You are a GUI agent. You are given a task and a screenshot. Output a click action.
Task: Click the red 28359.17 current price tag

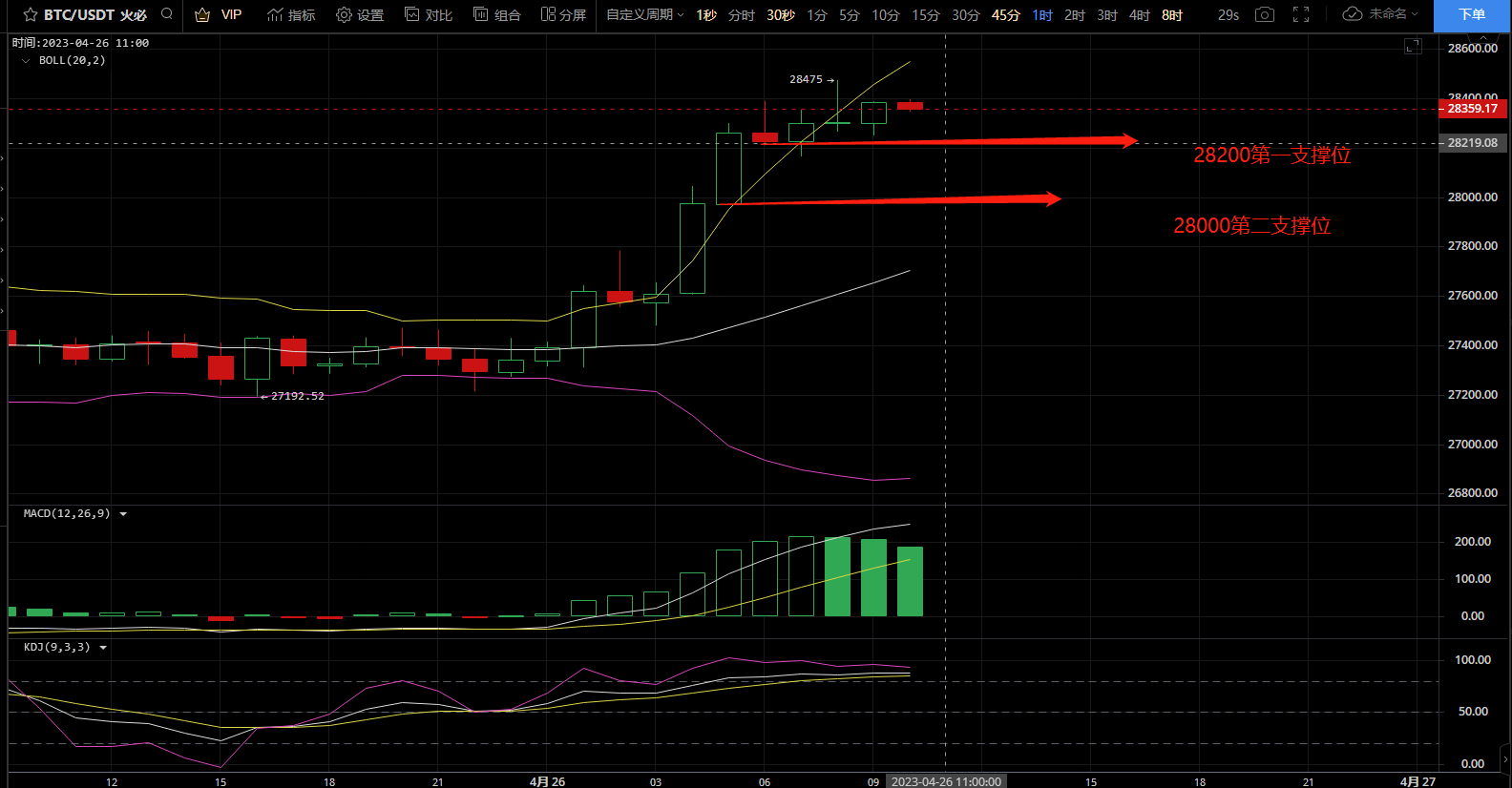tap(1473, 109)
